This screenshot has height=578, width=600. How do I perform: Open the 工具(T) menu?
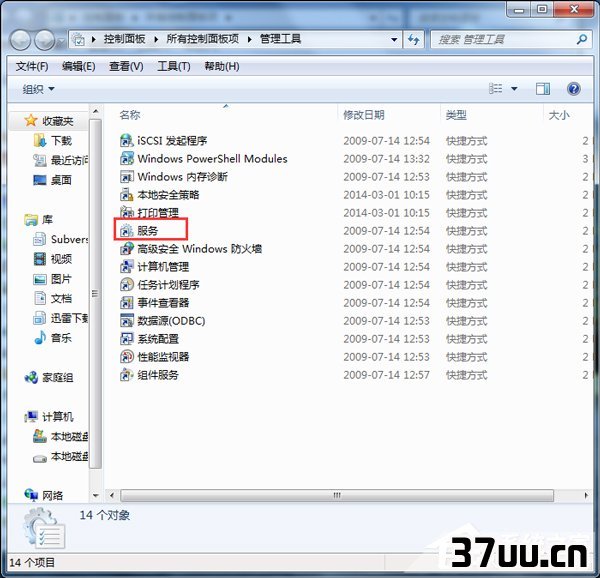(174, 66)
